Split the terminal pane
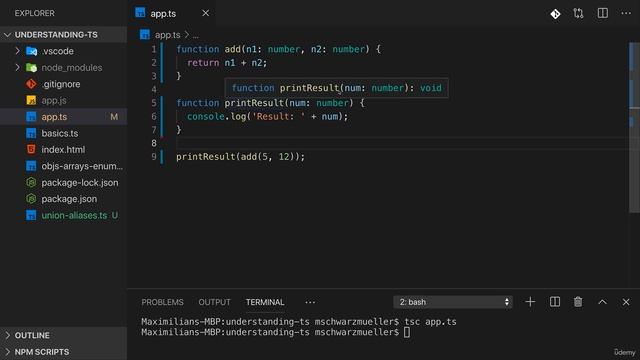Viewport: 640px width, 360px height. click(555, 302)
